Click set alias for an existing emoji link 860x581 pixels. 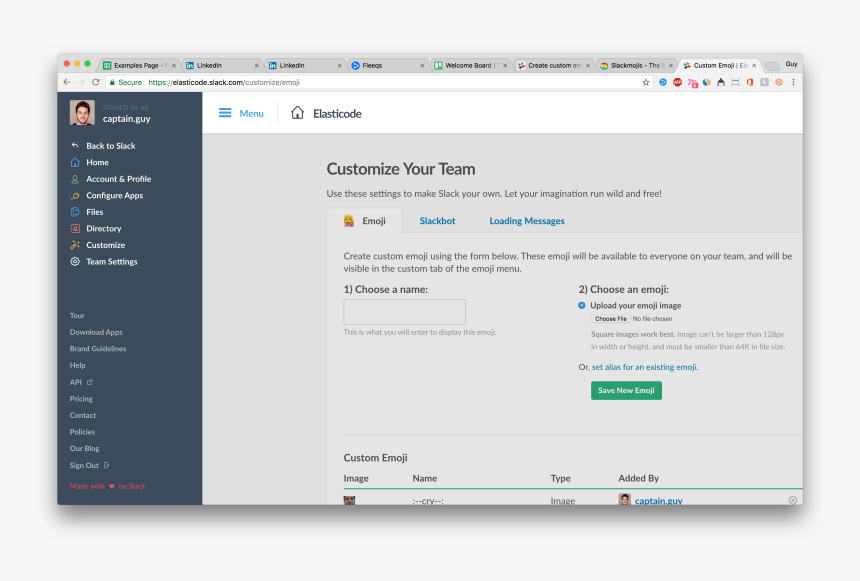pos(644,367)
